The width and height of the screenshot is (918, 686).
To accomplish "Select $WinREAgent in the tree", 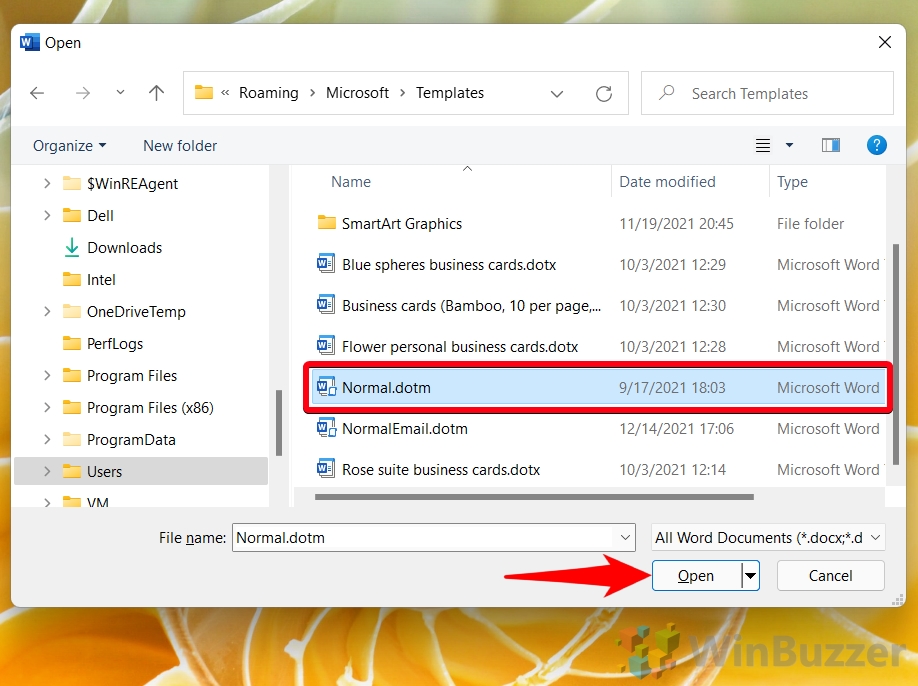I will [132, 184].
